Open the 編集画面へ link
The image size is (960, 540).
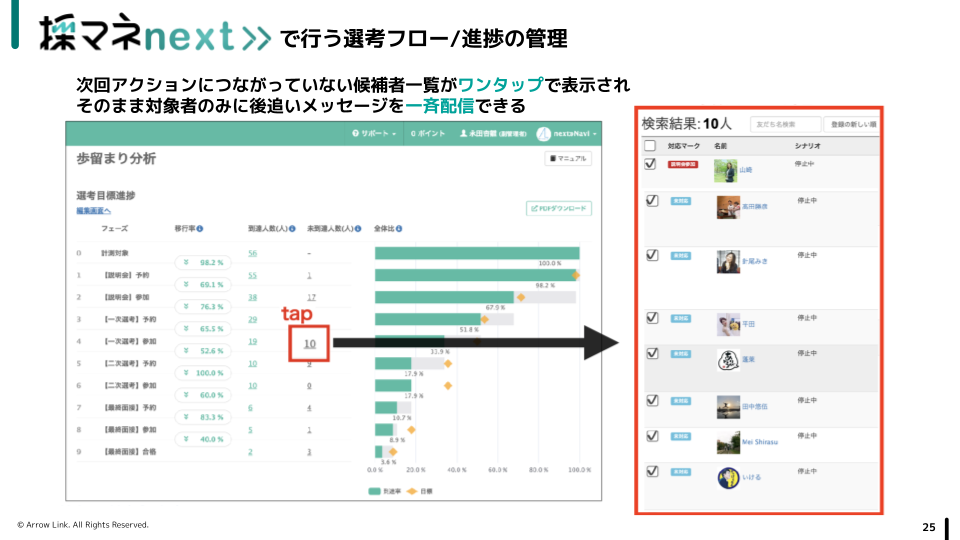pos(93,211)
